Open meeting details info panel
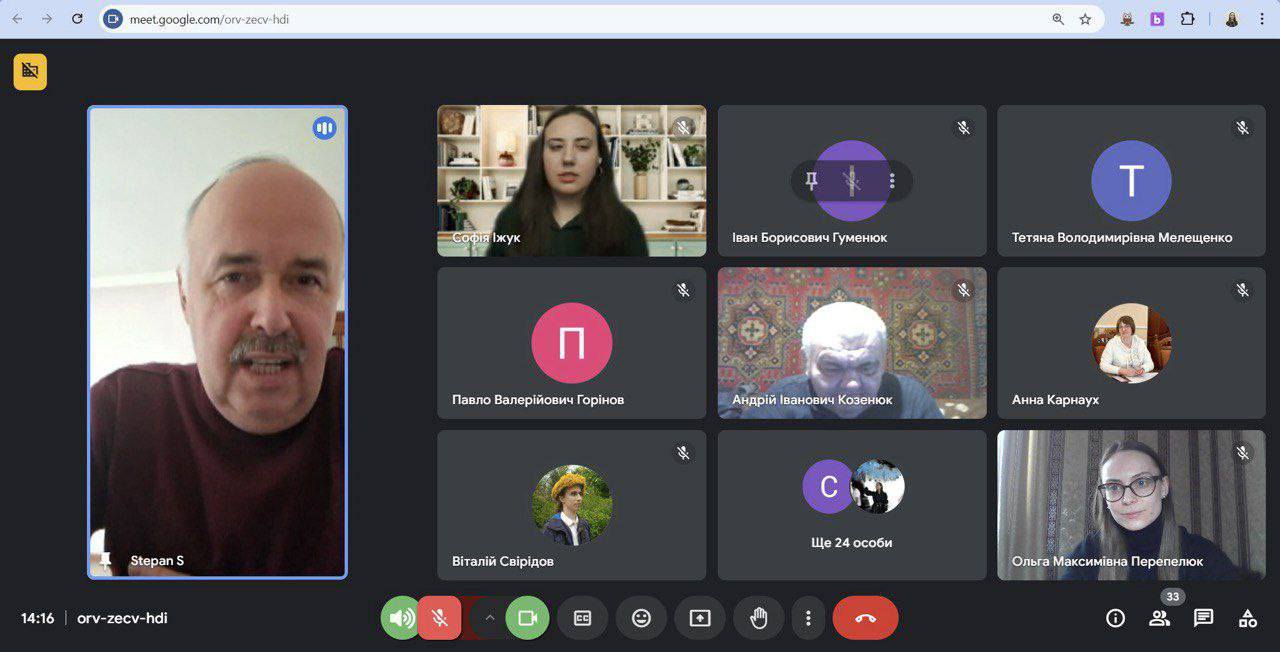 pos(1115,618)
